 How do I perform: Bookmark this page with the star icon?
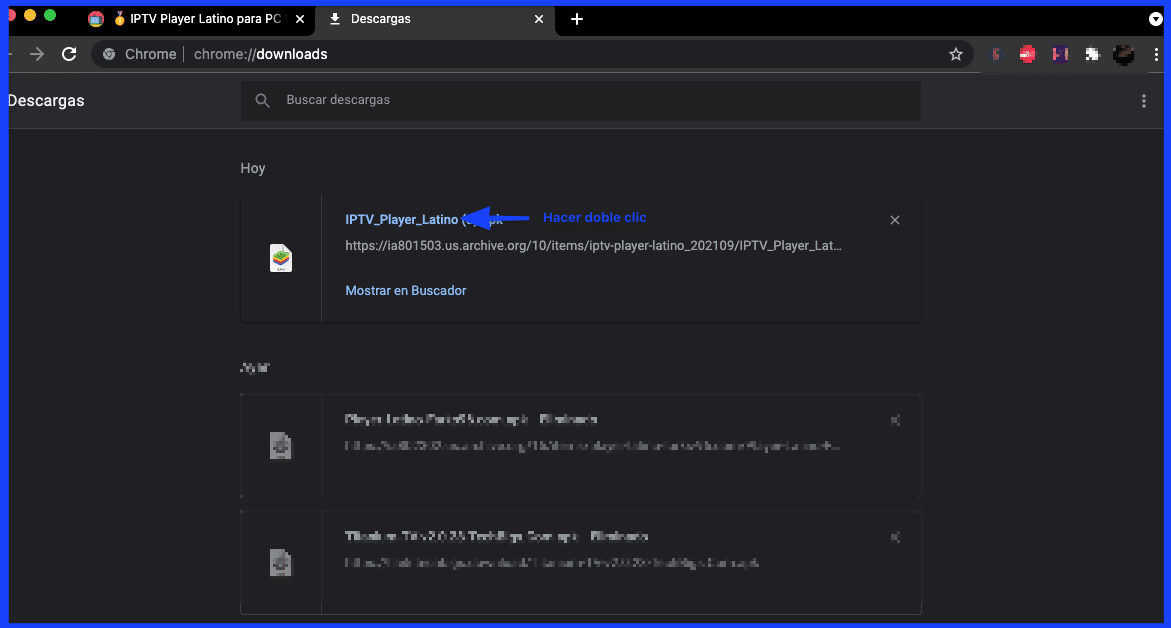pyautogui.click(x=955, y=54)
